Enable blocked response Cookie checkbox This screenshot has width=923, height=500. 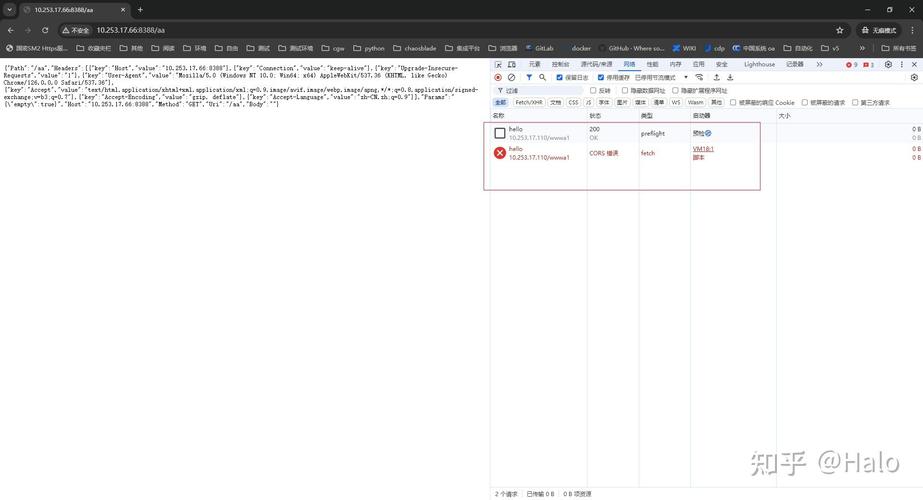click(733, 102)
